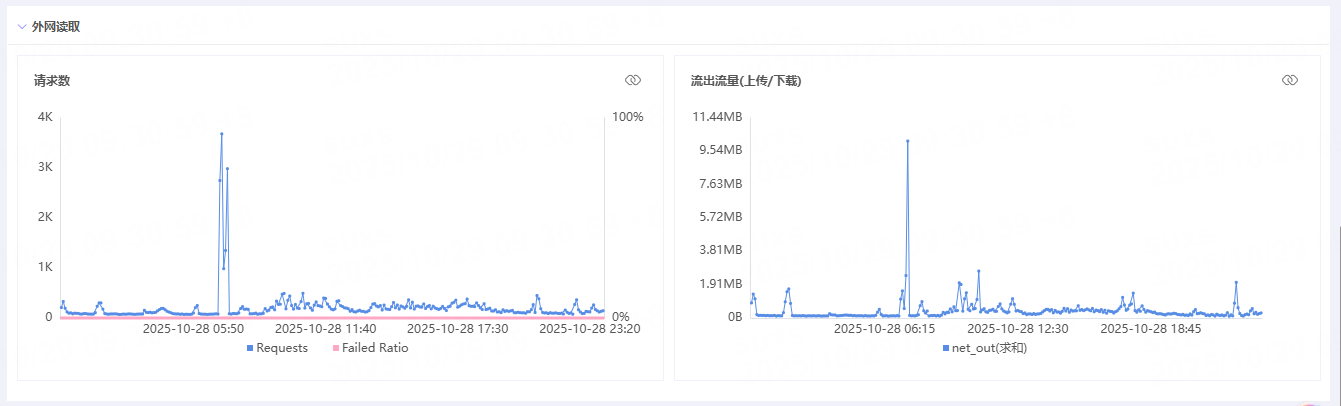1341x406 pixels.
Task: Click the 2025-10-28 23:20 axis label
Action: (x=590, y=328)
